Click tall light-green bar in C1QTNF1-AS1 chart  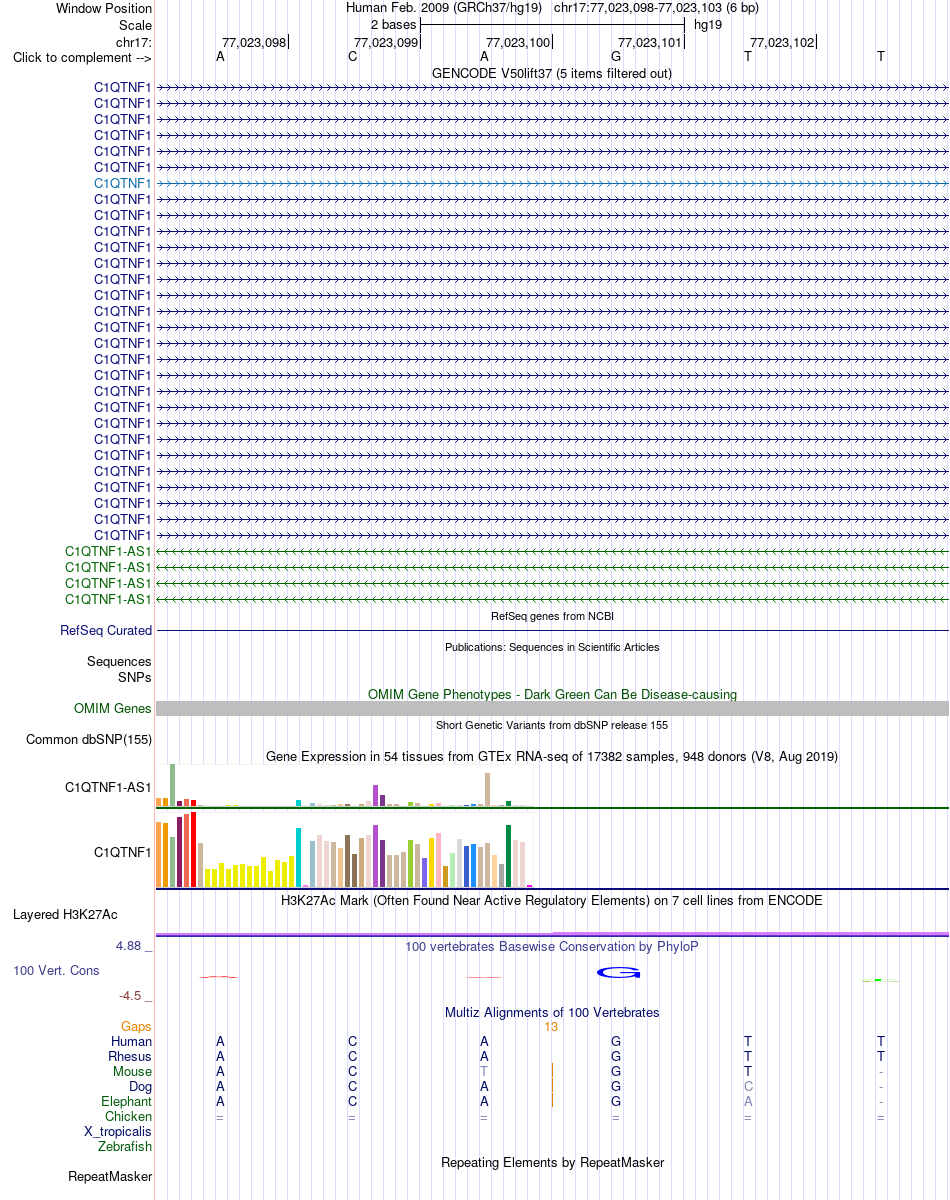173,785
